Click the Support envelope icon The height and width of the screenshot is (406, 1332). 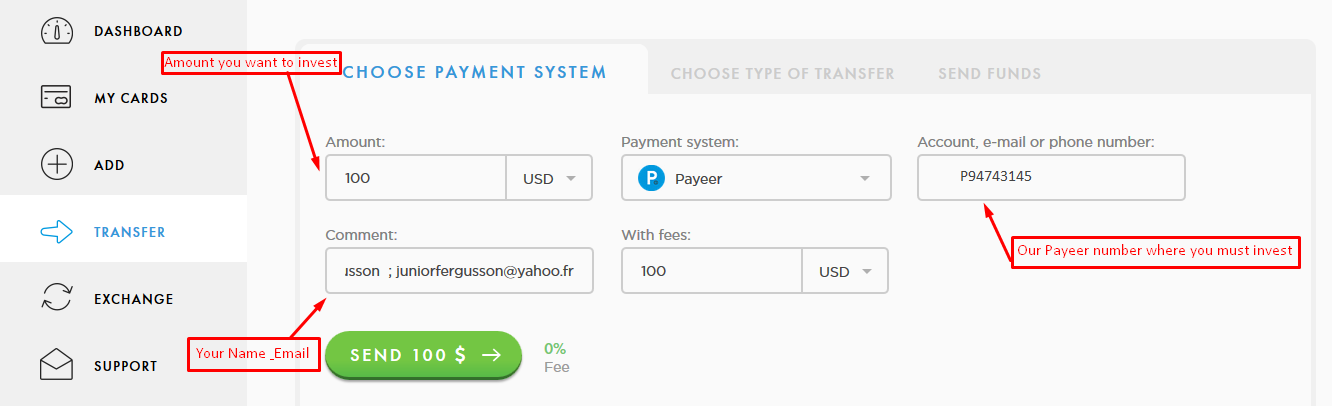(x=57, y=365)
